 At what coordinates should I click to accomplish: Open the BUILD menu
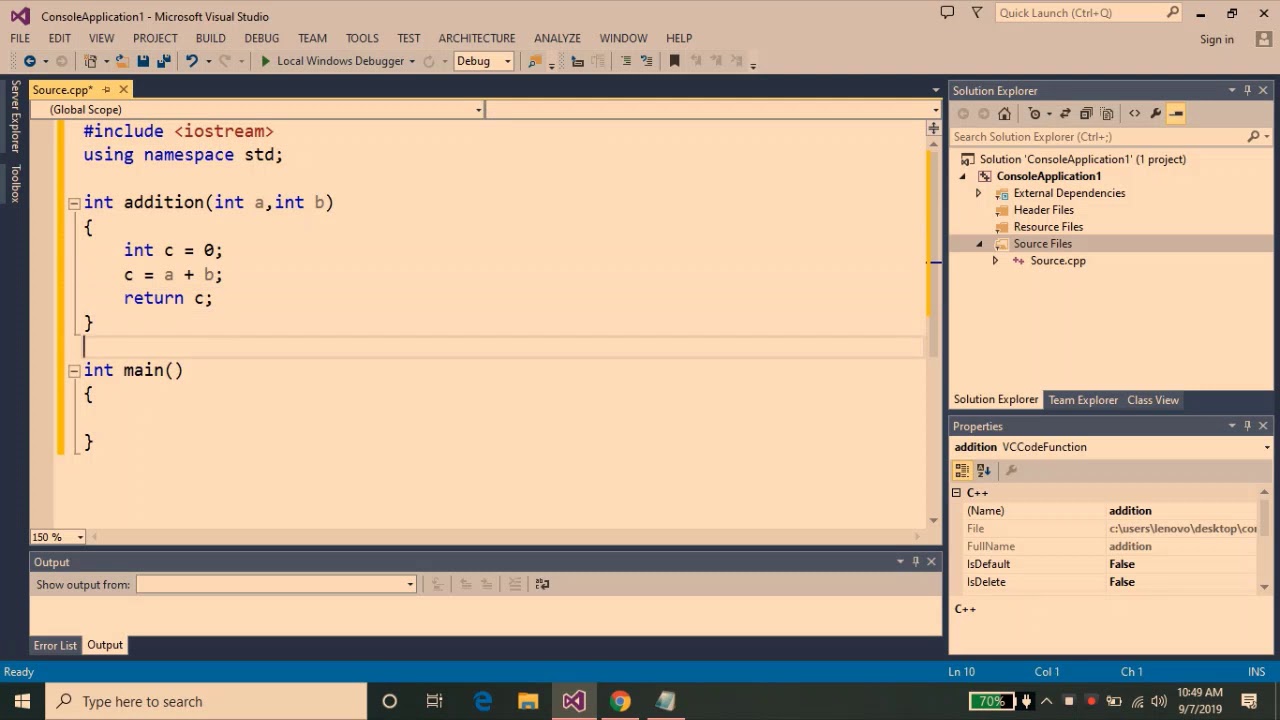click(x=210, y=38)
